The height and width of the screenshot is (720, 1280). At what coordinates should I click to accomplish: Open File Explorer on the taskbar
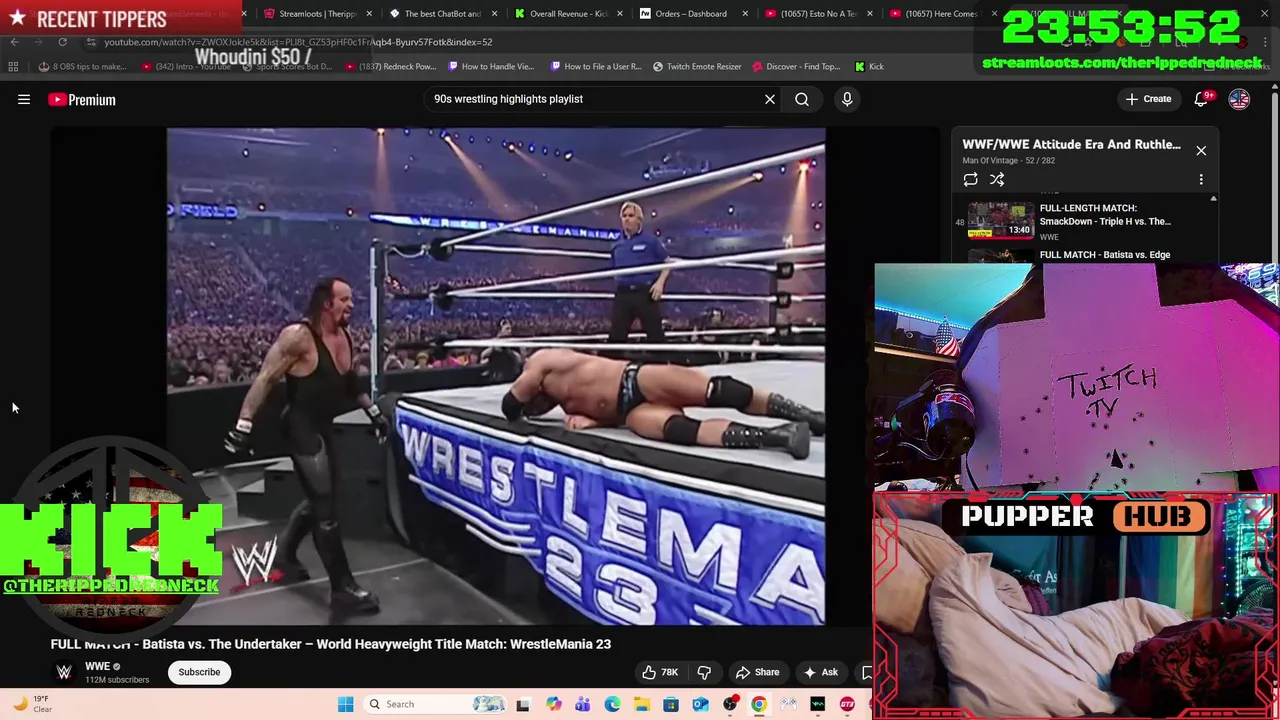(x=641, y=704)
